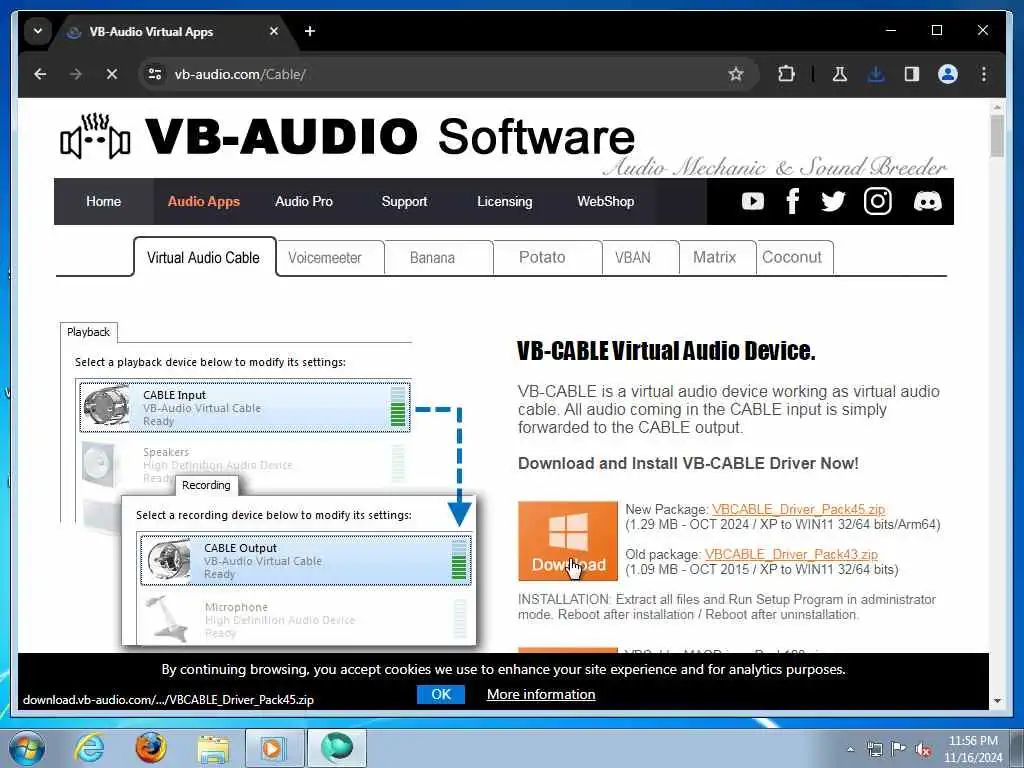Click the Recording tab in the illustration

[x=206, y=485]
